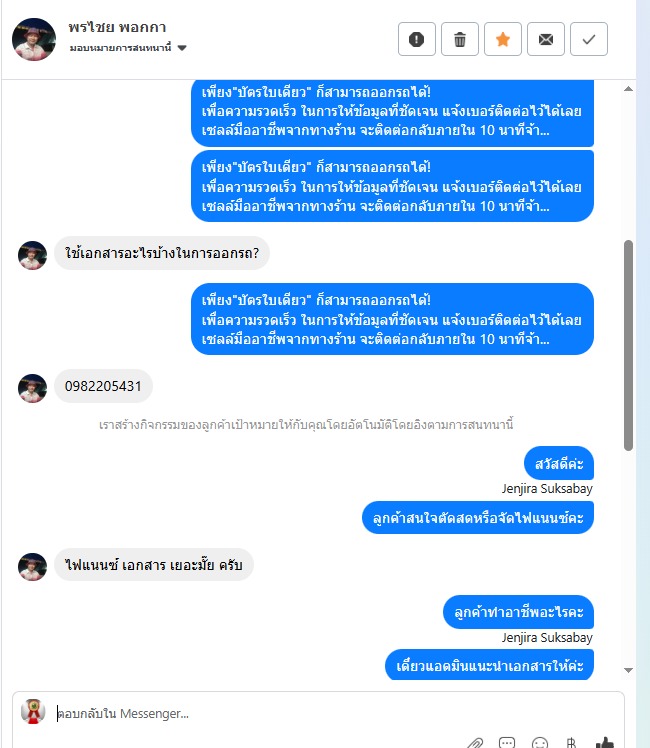Viewport: 650px width, 748px height.
Task: Click the page avatar beside reply box
Action: click(x=33, y=711)
